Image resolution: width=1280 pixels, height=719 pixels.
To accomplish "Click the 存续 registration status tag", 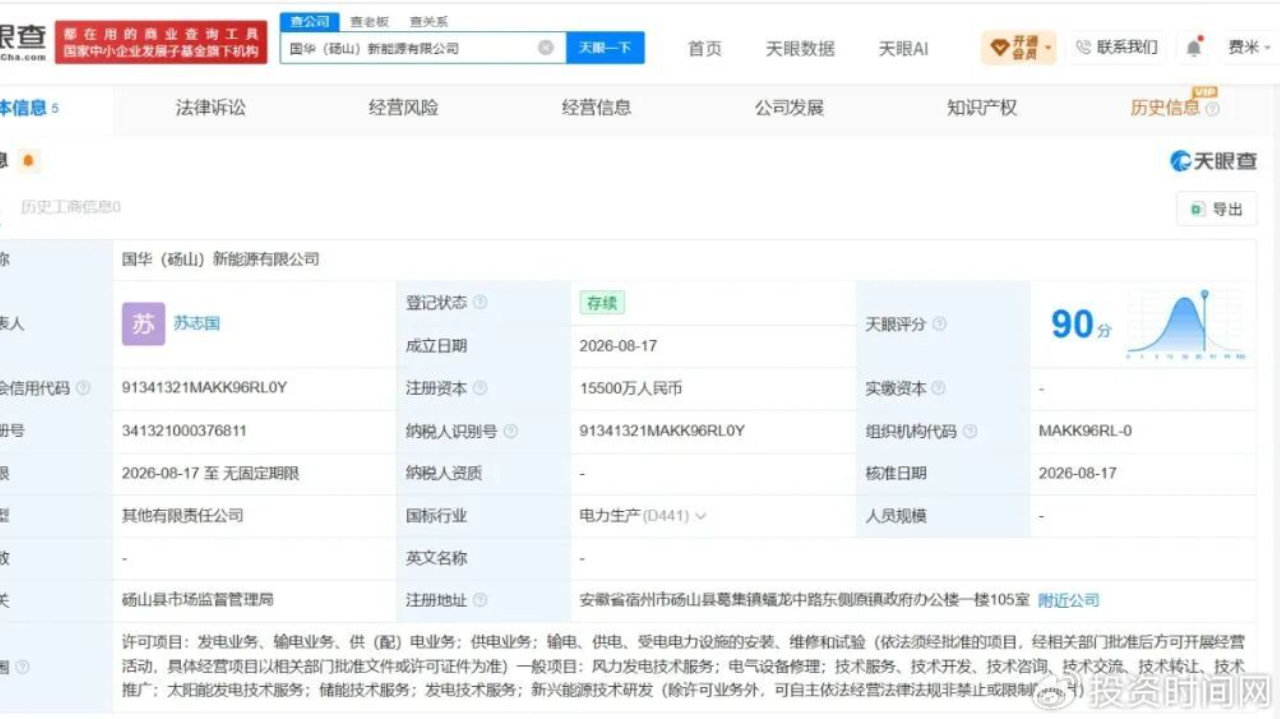I will point(602,303).
